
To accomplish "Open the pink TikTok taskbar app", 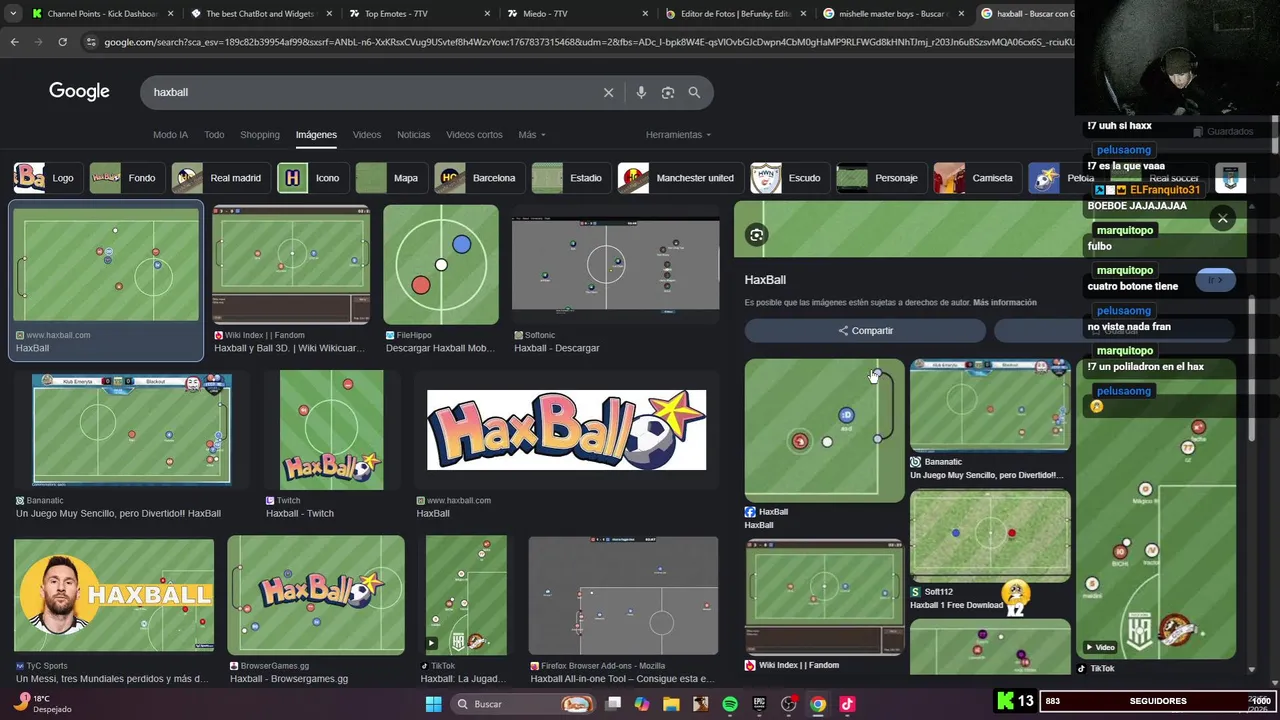I will [x=847, y=704].
